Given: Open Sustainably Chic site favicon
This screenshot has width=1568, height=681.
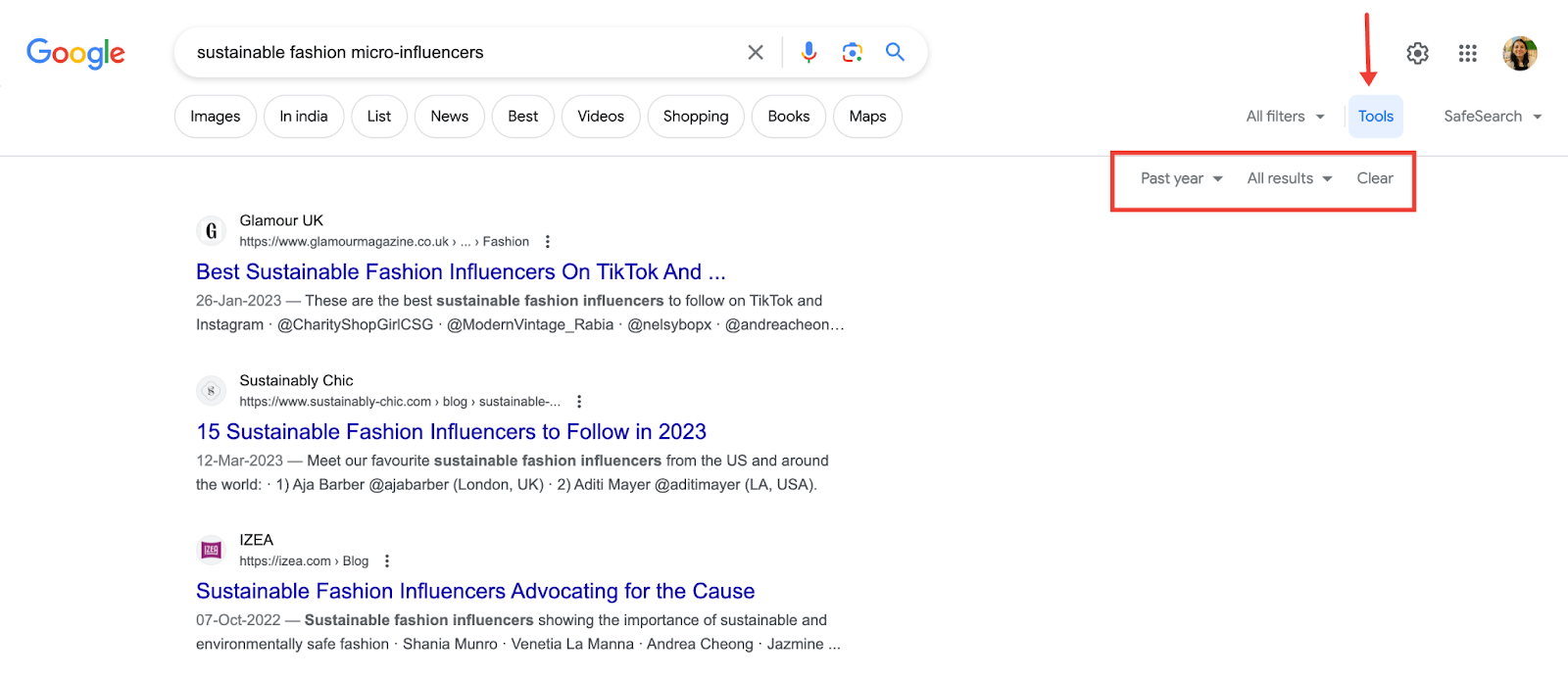Looking at the screenshot, I should [211, 391].
